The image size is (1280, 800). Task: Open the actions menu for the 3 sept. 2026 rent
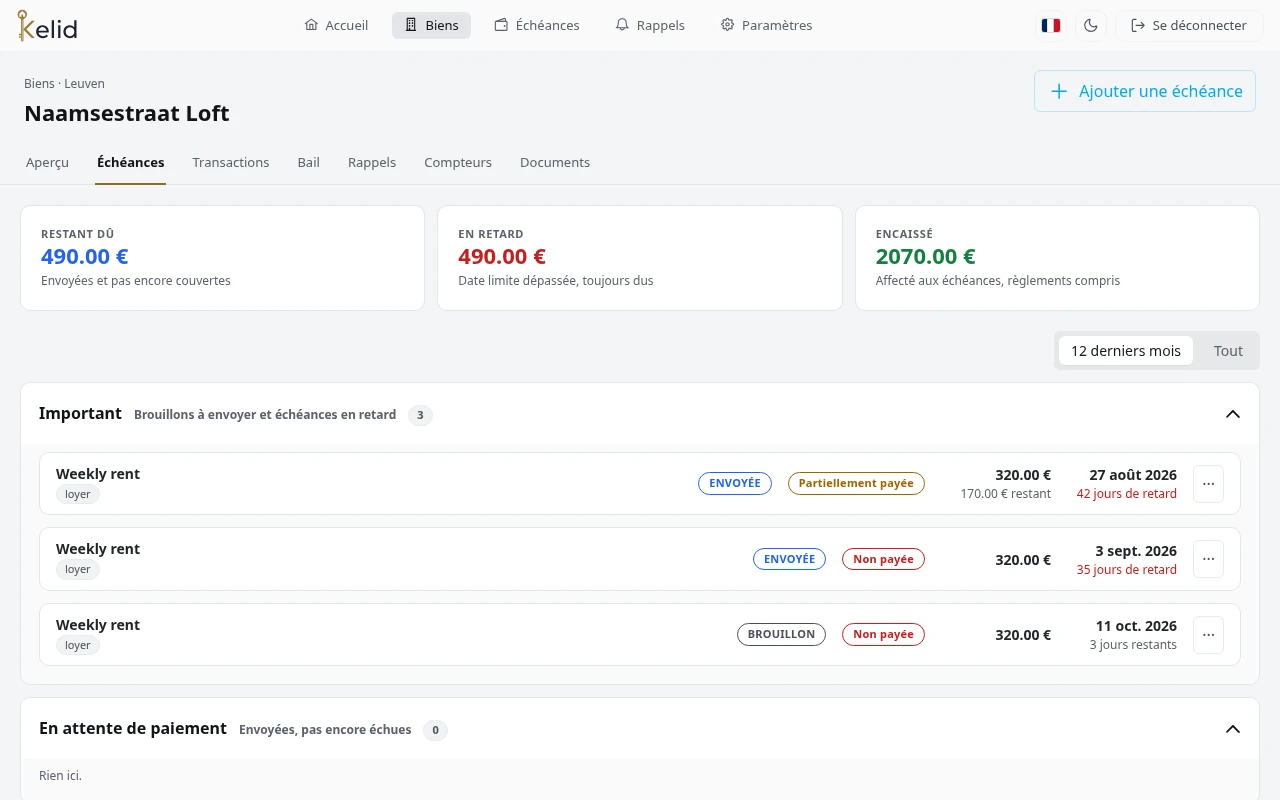point(1208,559)
